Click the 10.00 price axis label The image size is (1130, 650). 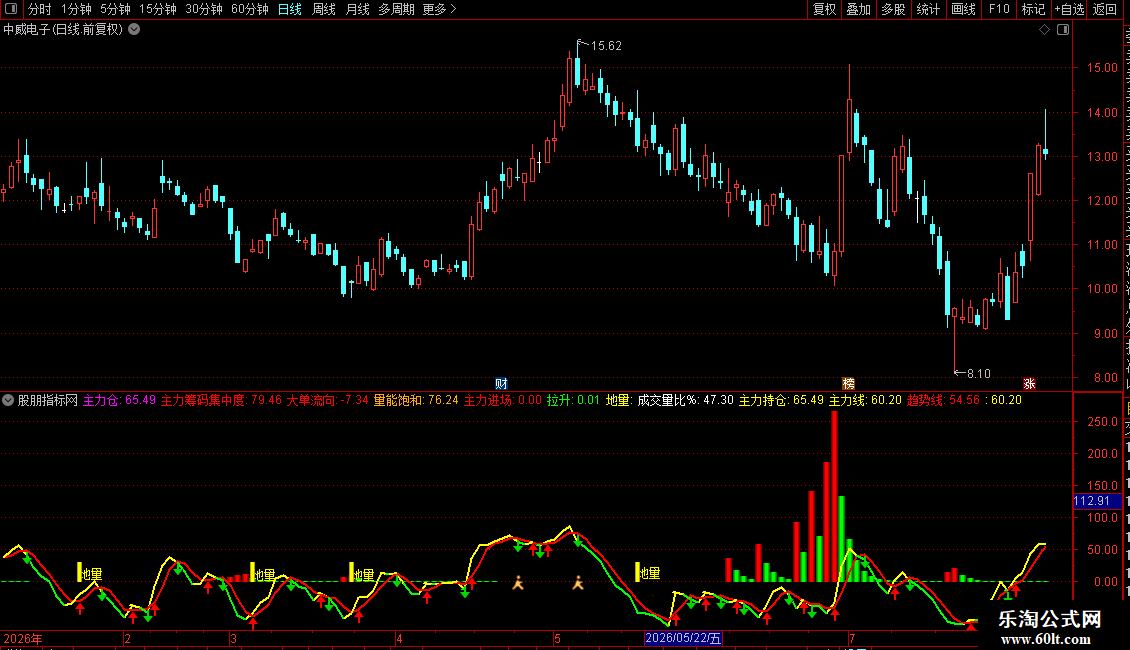click(x=1102, y=289)
